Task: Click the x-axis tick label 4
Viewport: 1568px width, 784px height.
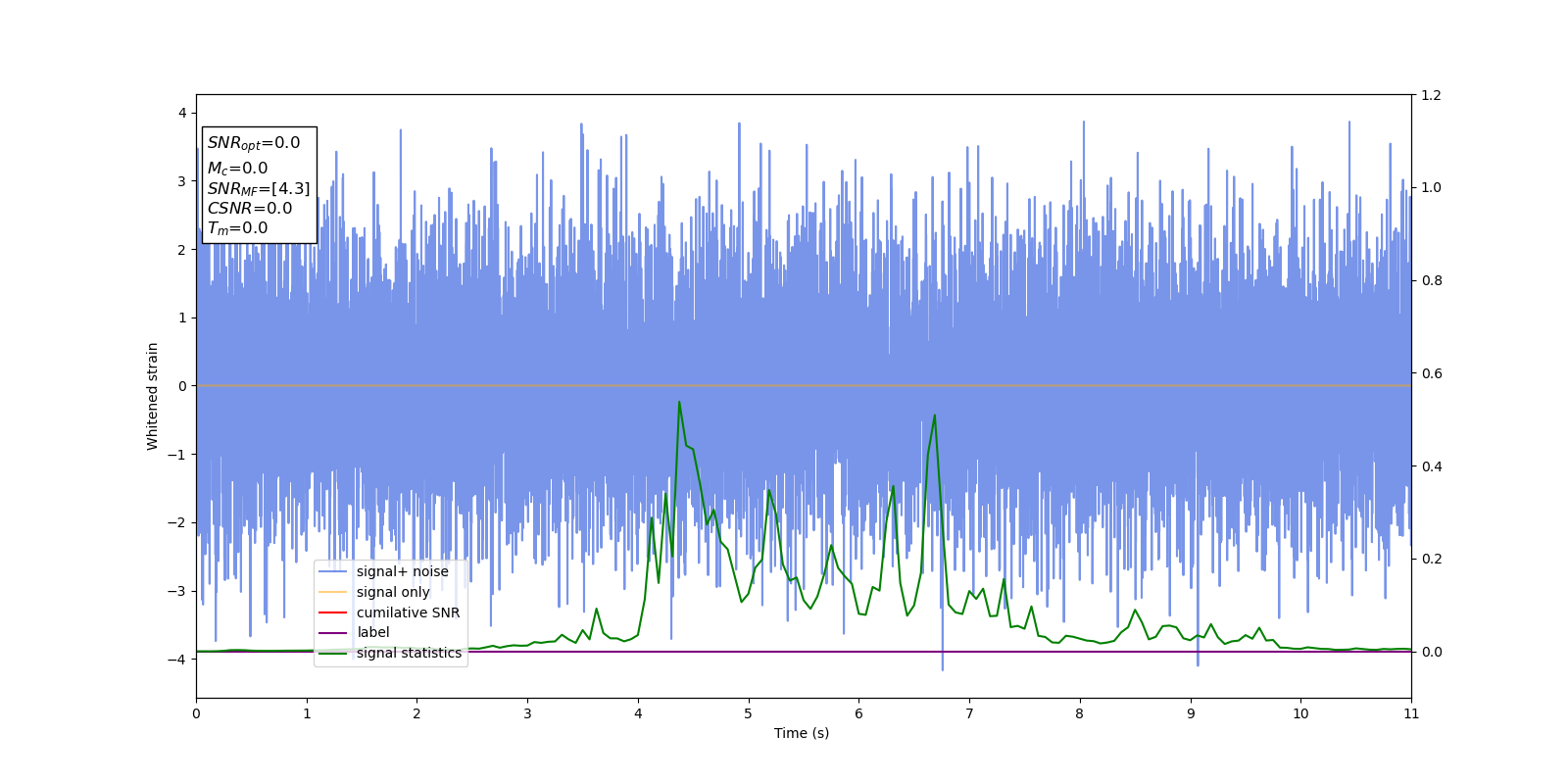Action: click(638, 713)
